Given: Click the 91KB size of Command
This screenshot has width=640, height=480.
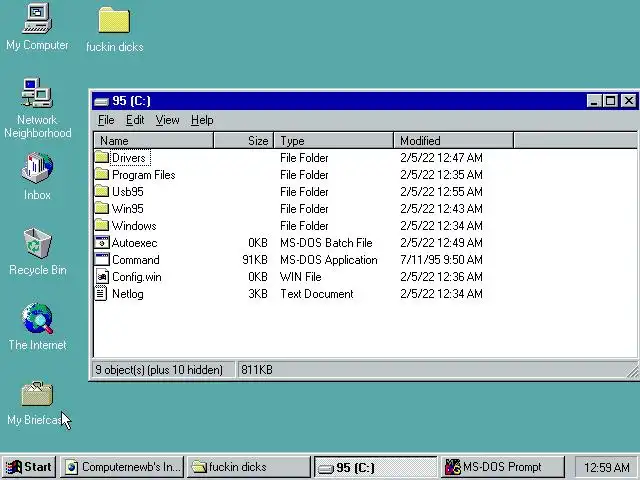Looking at the screenshot, I should pos(255,260).
